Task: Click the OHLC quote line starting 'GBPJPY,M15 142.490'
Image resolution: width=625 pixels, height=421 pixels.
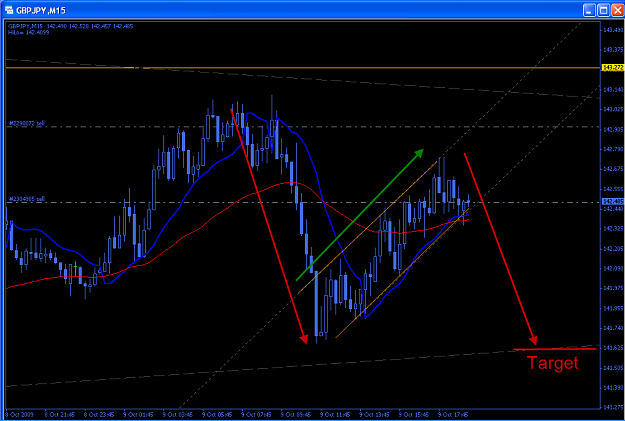Action: pyautogui.click(x=71, y=26)
